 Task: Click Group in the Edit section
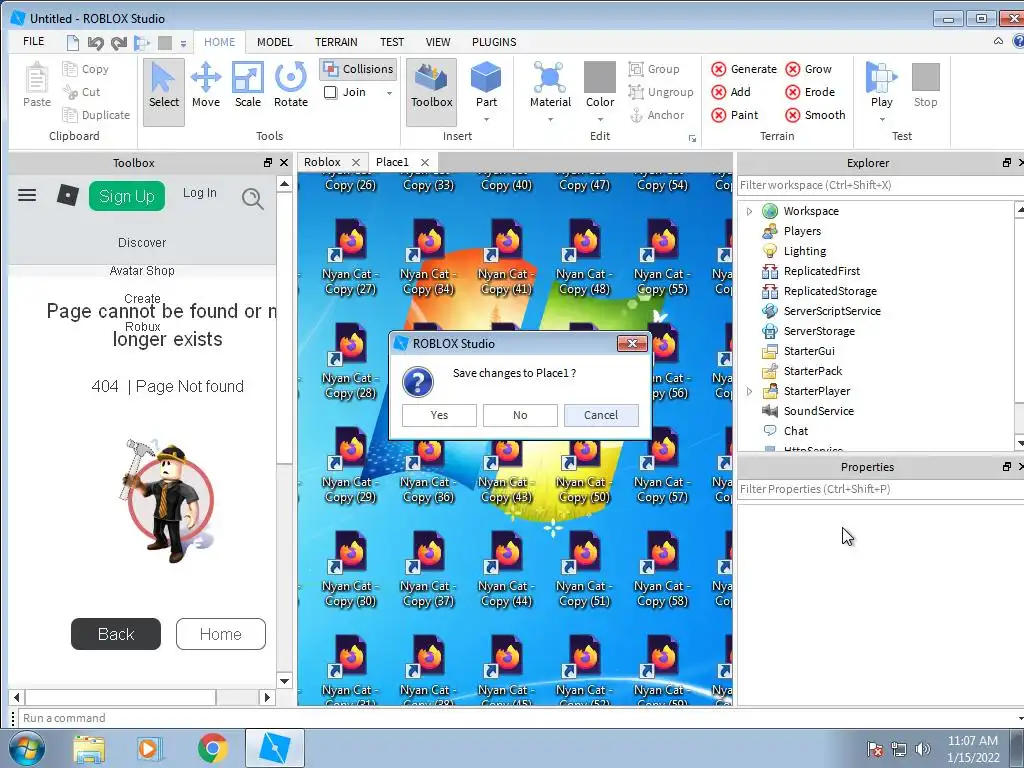tap(654, 69)
